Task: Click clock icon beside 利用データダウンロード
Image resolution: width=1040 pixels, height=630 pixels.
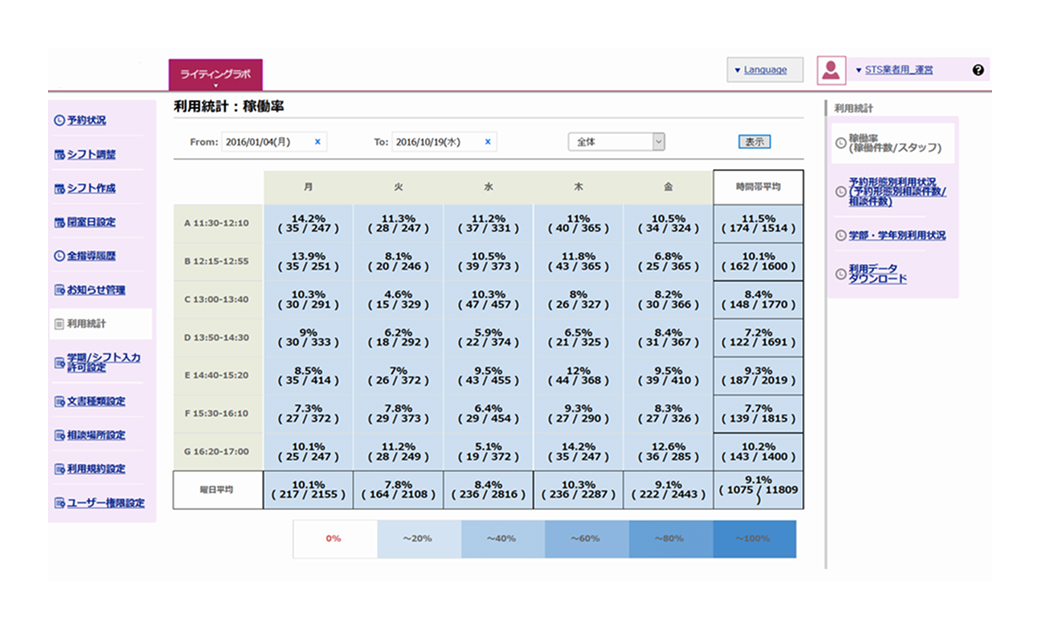Action: tap(839, 273)
